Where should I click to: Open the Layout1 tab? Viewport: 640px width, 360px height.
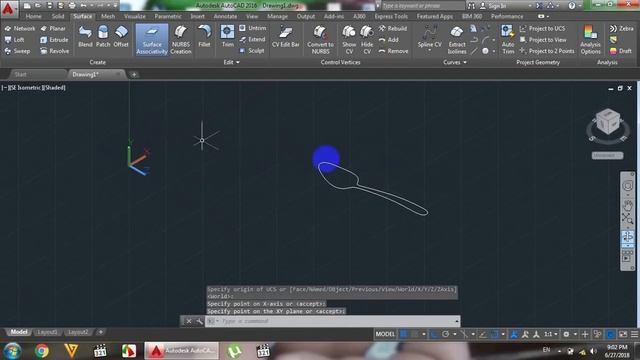coord(47,332)
